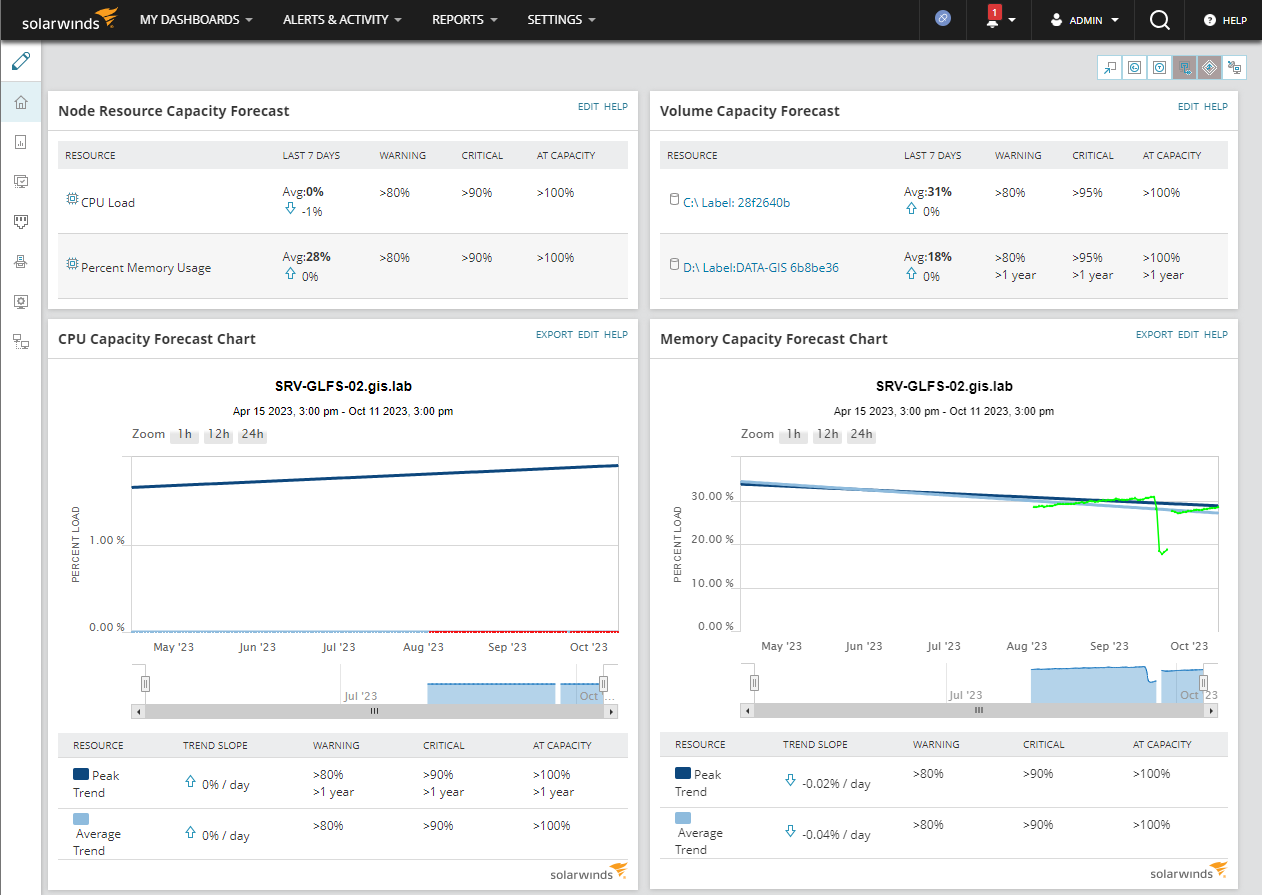Click the help question mark icon
This screenshot has width=1262, height=895.
(1210, 20)
